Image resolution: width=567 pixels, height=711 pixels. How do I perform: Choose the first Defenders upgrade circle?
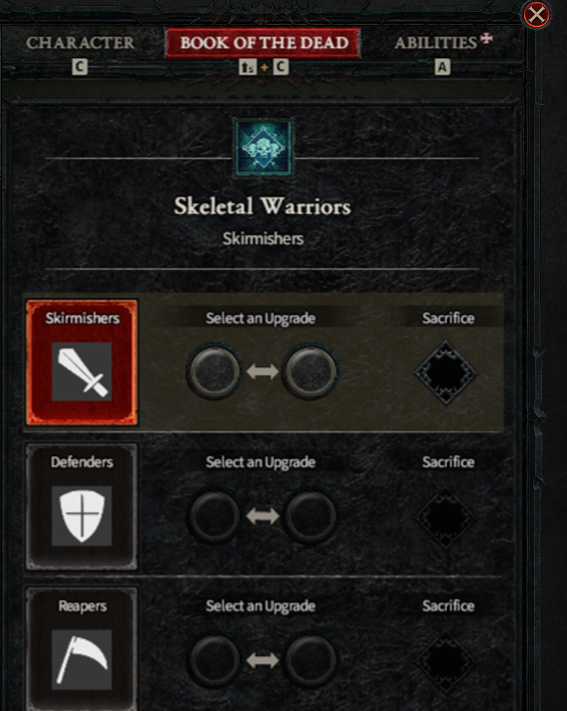pyautogui.click(x=214, y=516)
